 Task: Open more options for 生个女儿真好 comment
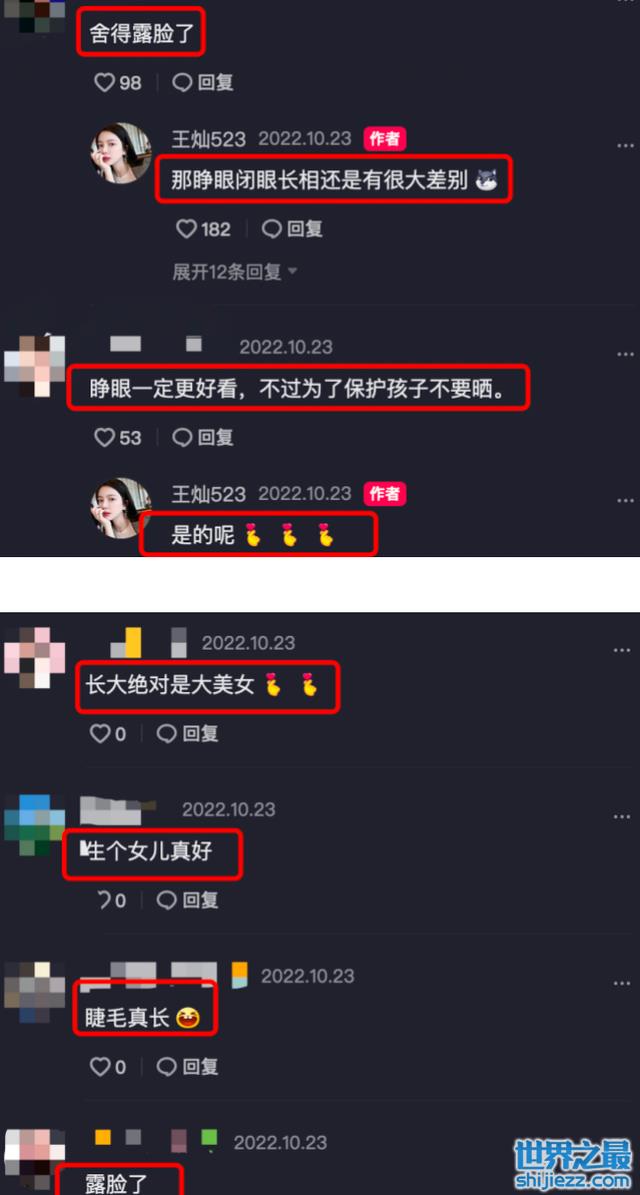tap(622, 816)
